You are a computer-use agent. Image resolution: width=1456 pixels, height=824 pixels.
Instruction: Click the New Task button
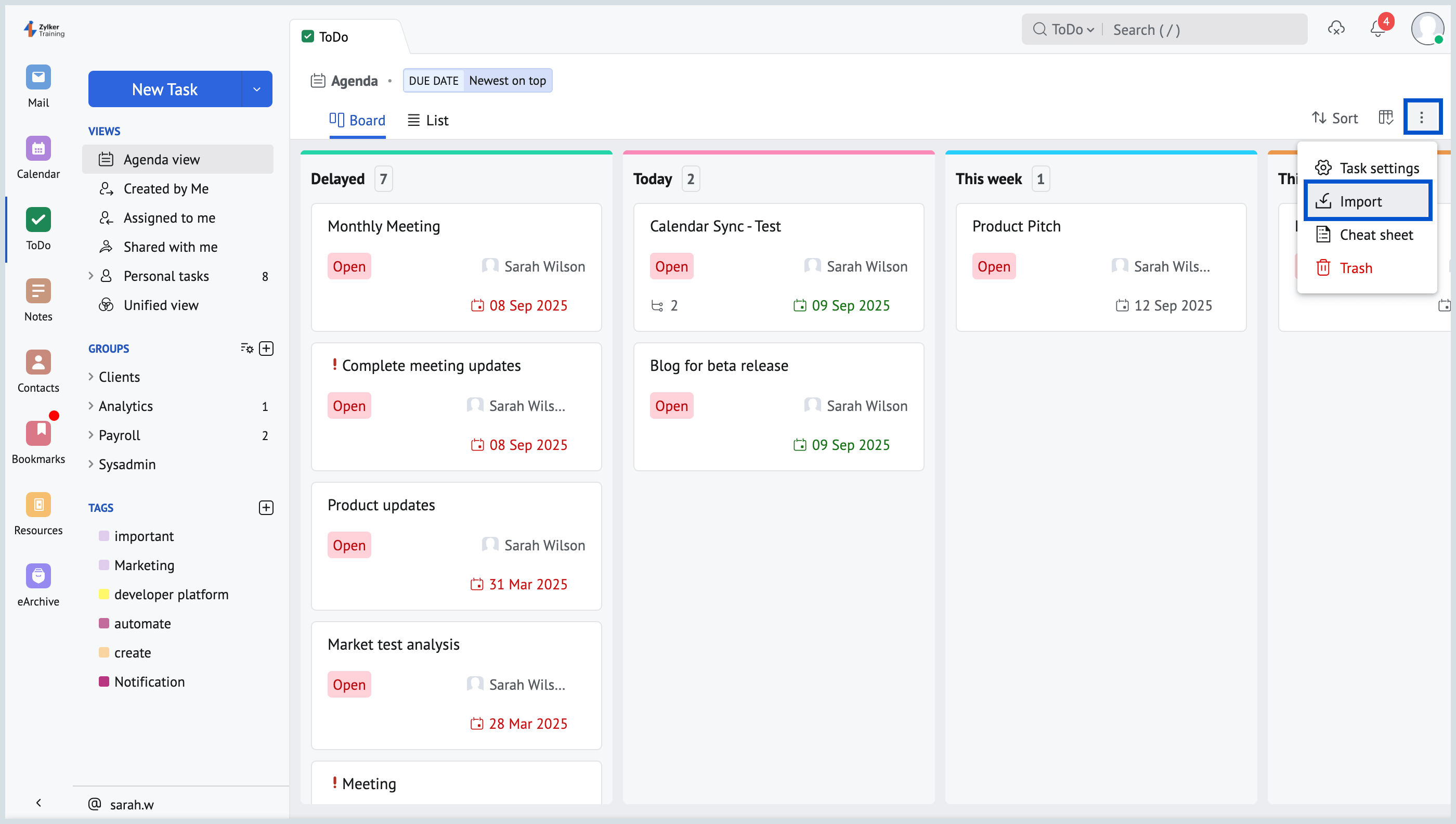tap(165, 89)
